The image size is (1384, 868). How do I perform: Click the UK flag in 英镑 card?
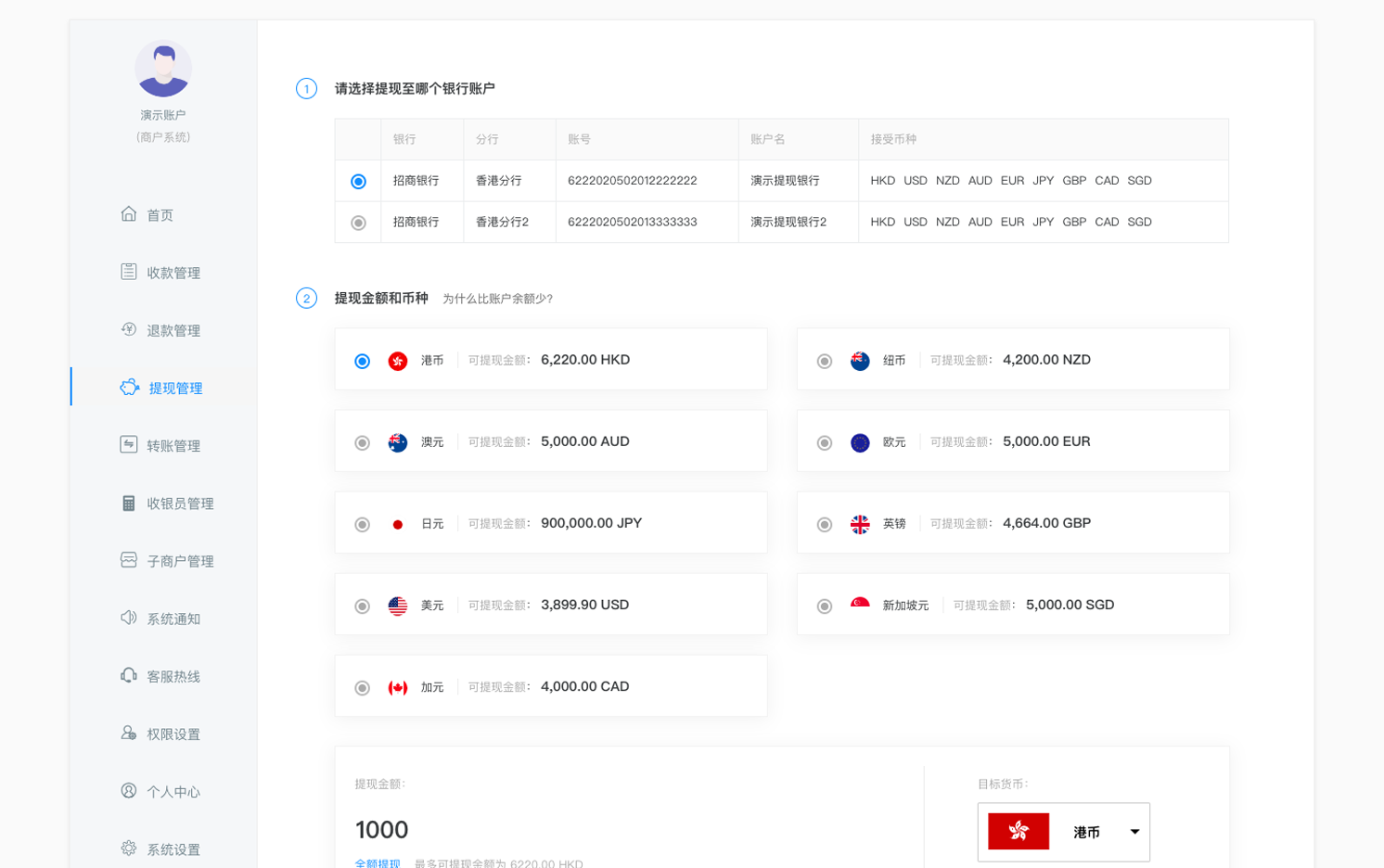[860, 524]
